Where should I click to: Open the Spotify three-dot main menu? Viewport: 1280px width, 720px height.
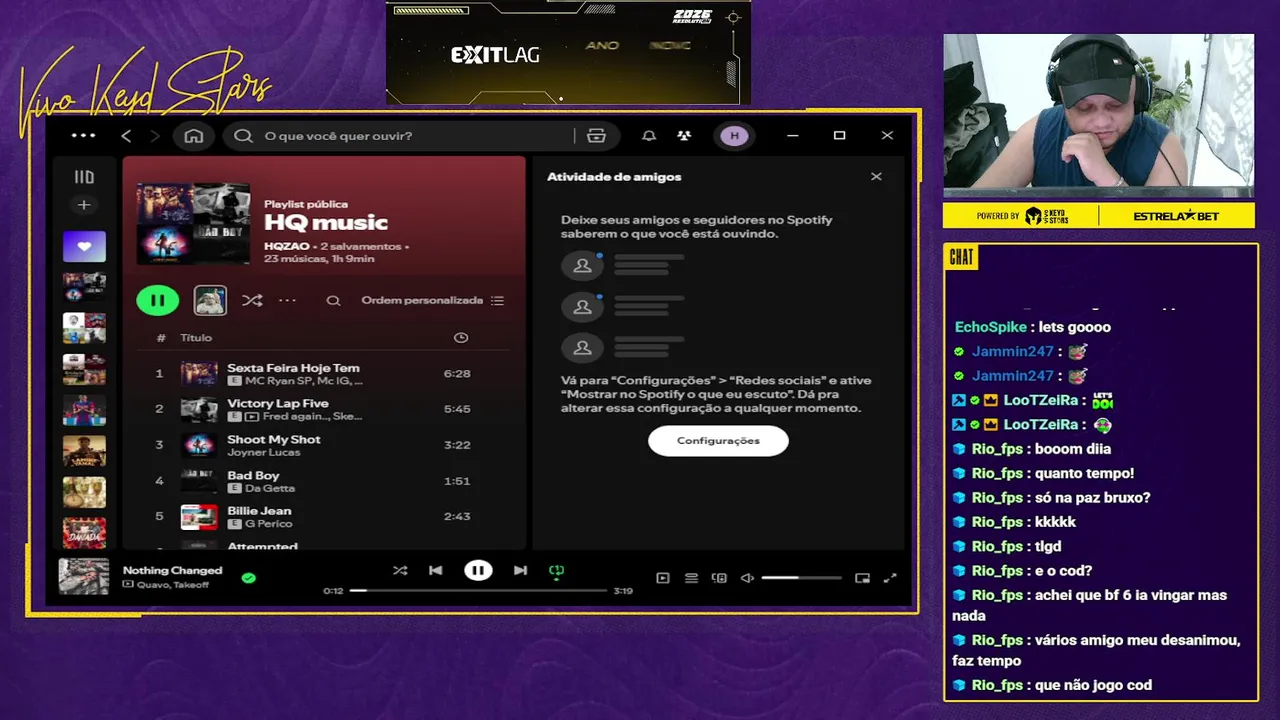point(84,136)
